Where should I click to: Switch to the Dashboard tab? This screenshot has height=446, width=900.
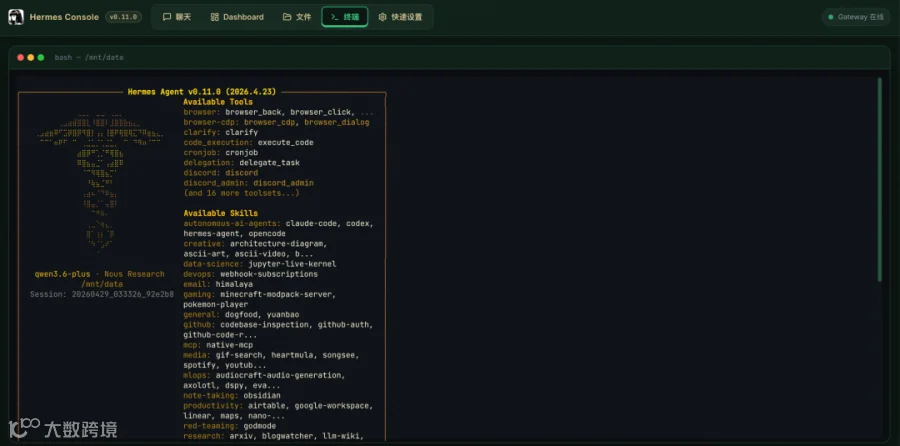click(236, 17)
